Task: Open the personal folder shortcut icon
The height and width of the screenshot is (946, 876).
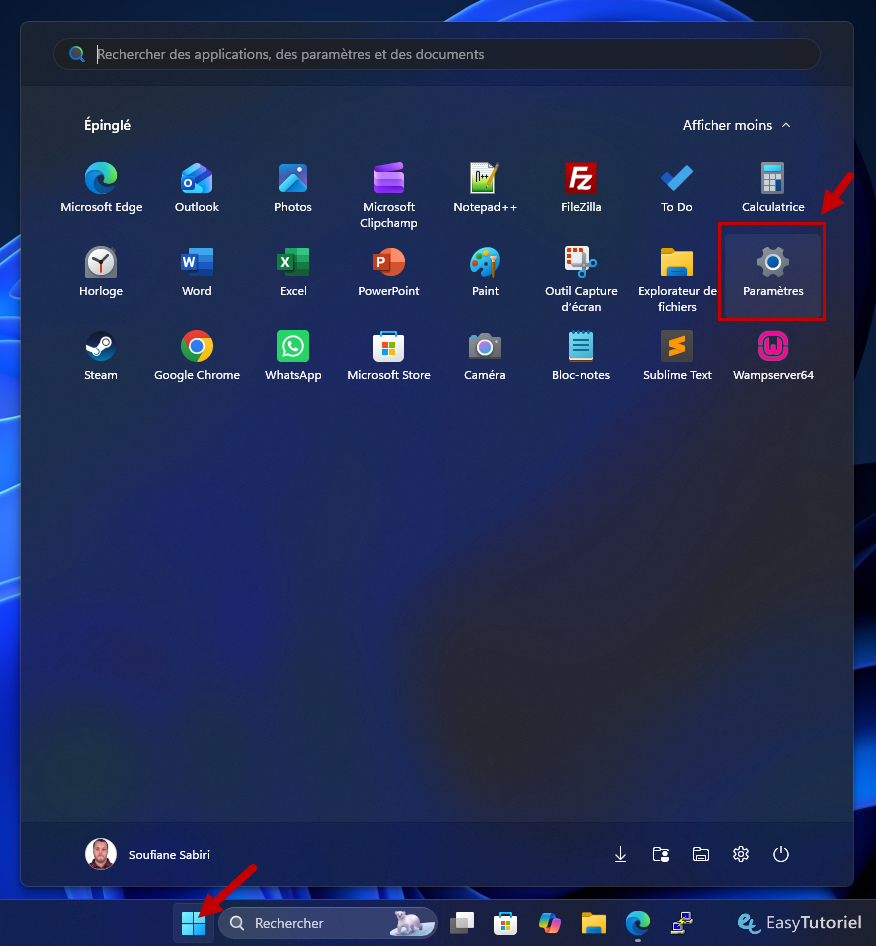Action: [x=661, y=854]
